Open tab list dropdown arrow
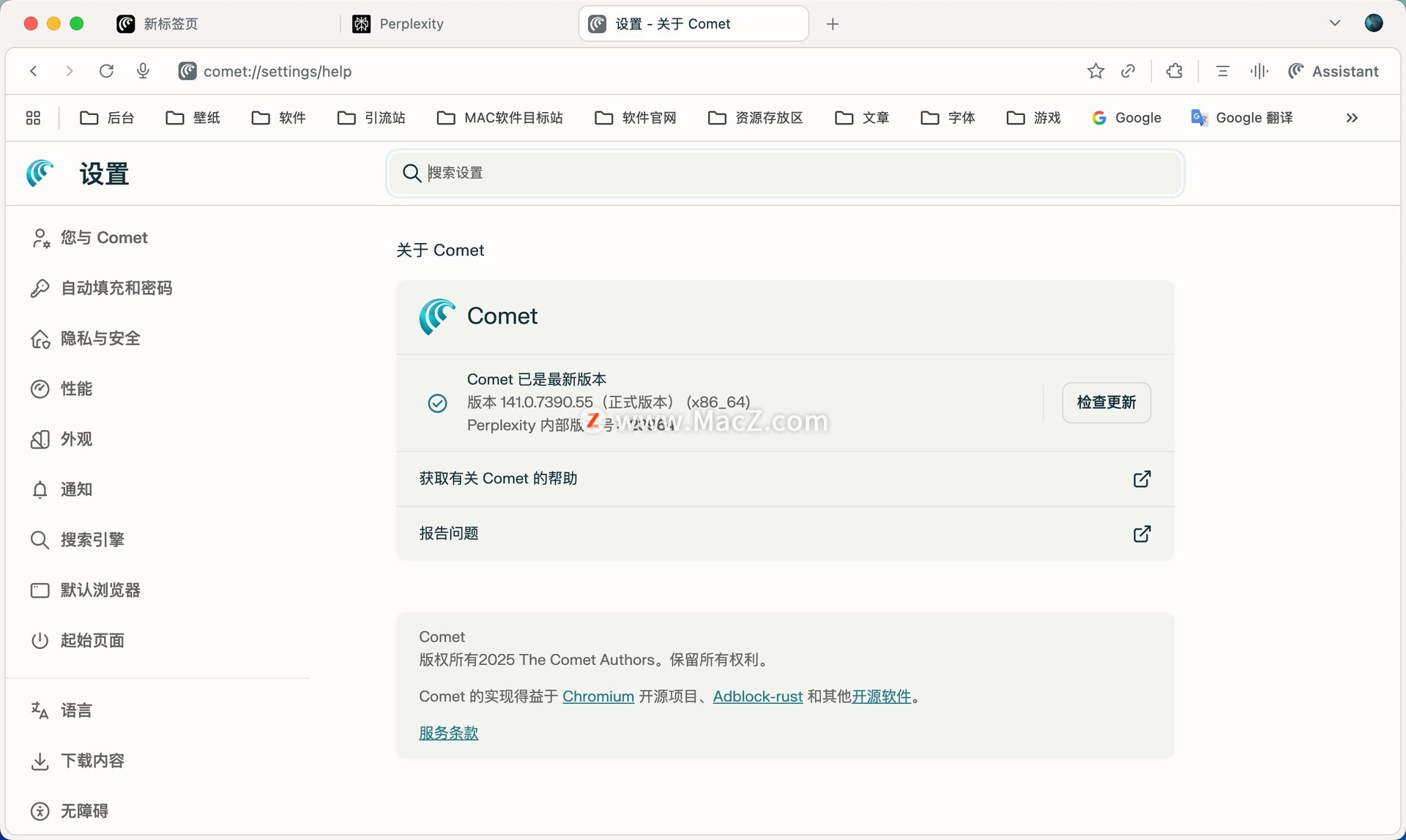This screenshot has height=840, width=1406. (1335, 23)
